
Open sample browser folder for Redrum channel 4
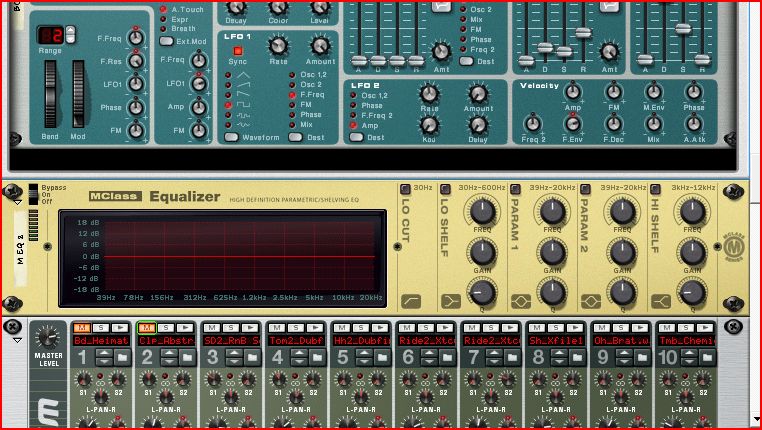click(317, 358)
